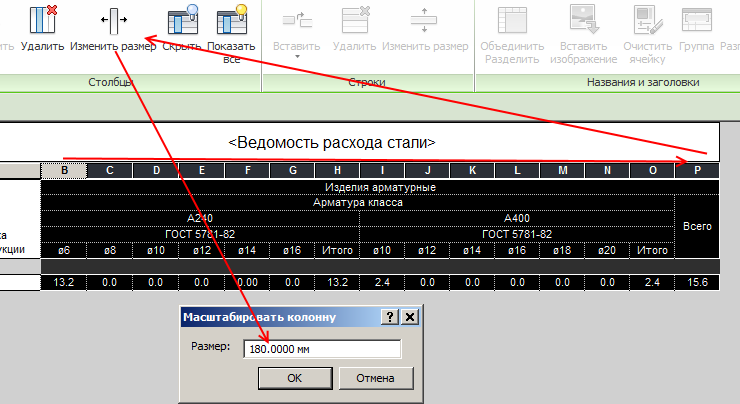Click the 0.00 value cell
The height and width of the screenshot is (404, 740).
[247, 282]
